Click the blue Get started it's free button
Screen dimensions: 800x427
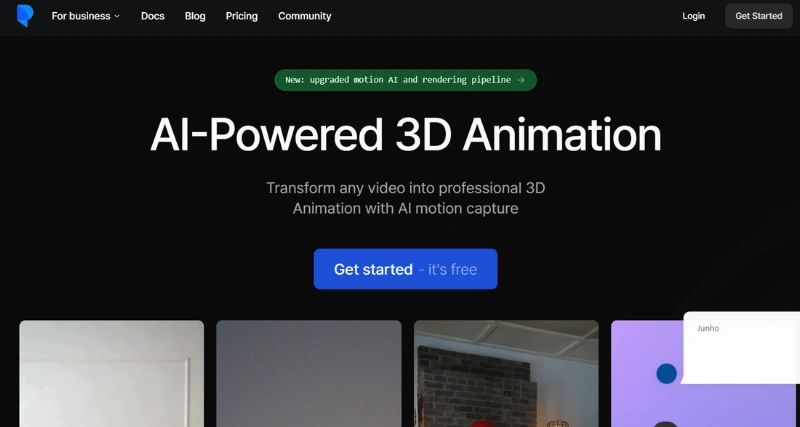(406, 269)
